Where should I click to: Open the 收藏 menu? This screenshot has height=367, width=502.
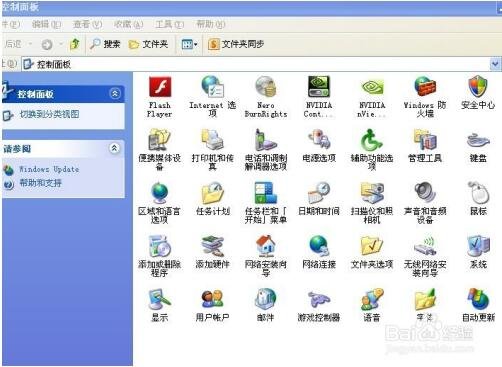click(128, 24)
